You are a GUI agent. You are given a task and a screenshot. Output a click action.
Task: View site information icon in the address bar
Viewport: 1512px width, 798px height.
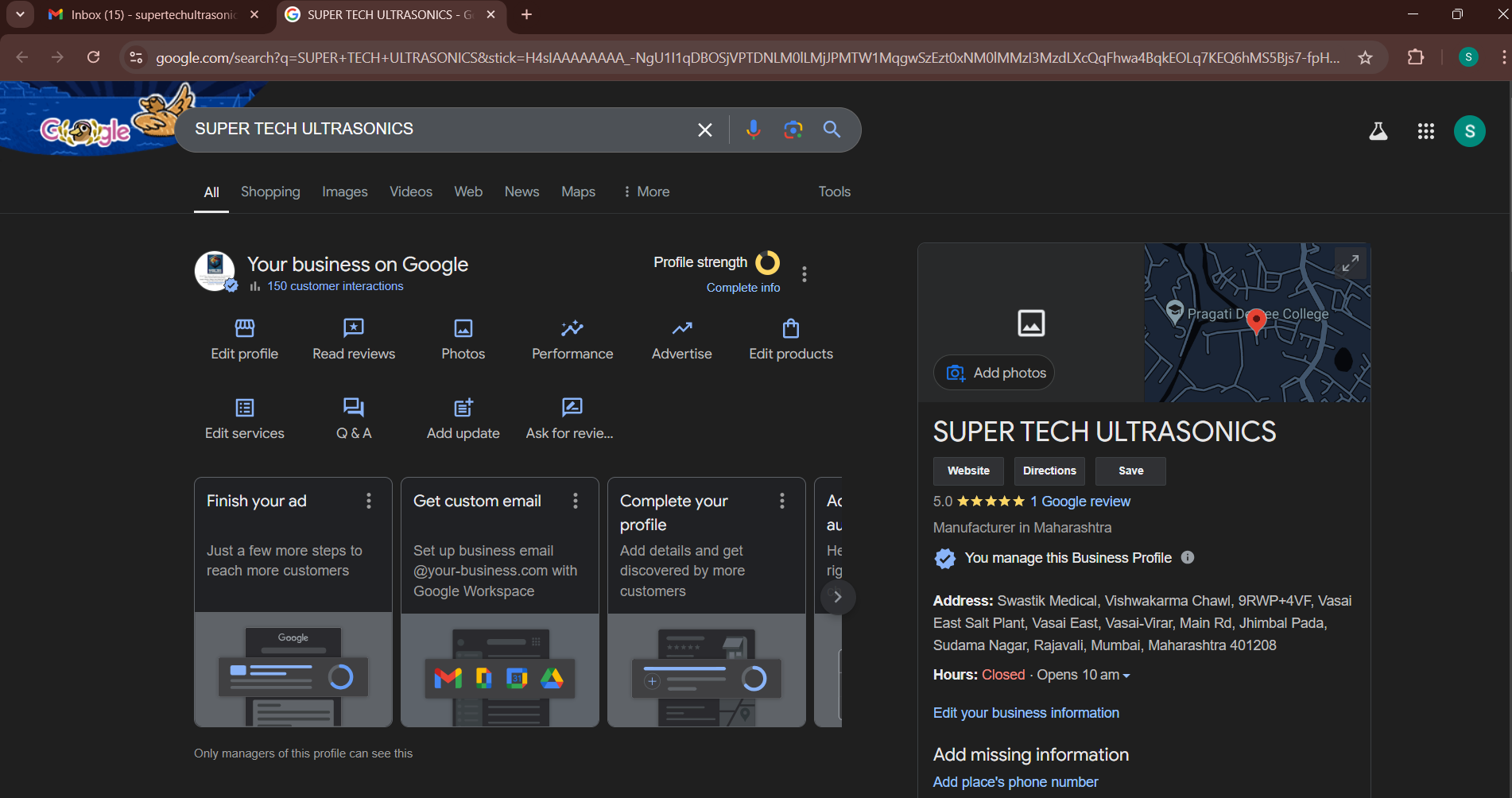click(x=136, y=57)
